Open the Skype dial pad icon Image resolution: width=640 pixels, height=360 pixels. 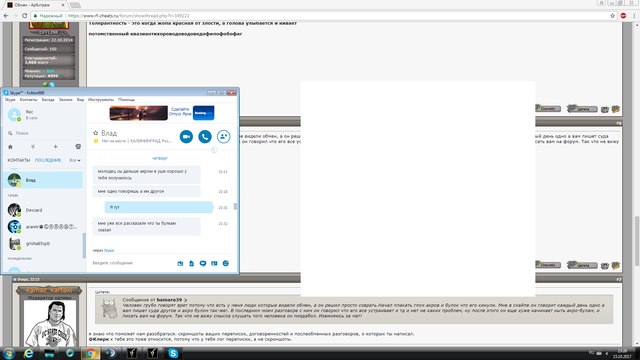coord(33,147)
